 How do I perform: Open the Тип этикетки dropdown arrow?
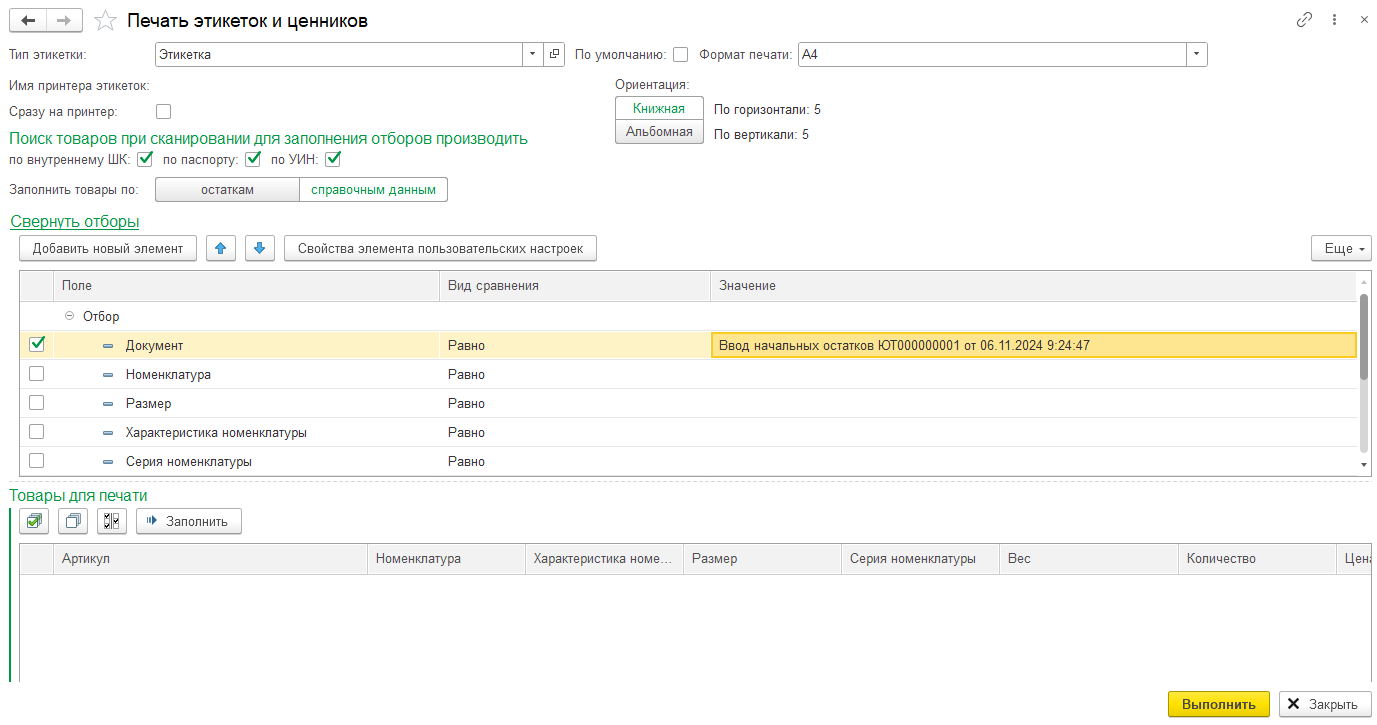point(533,55)
